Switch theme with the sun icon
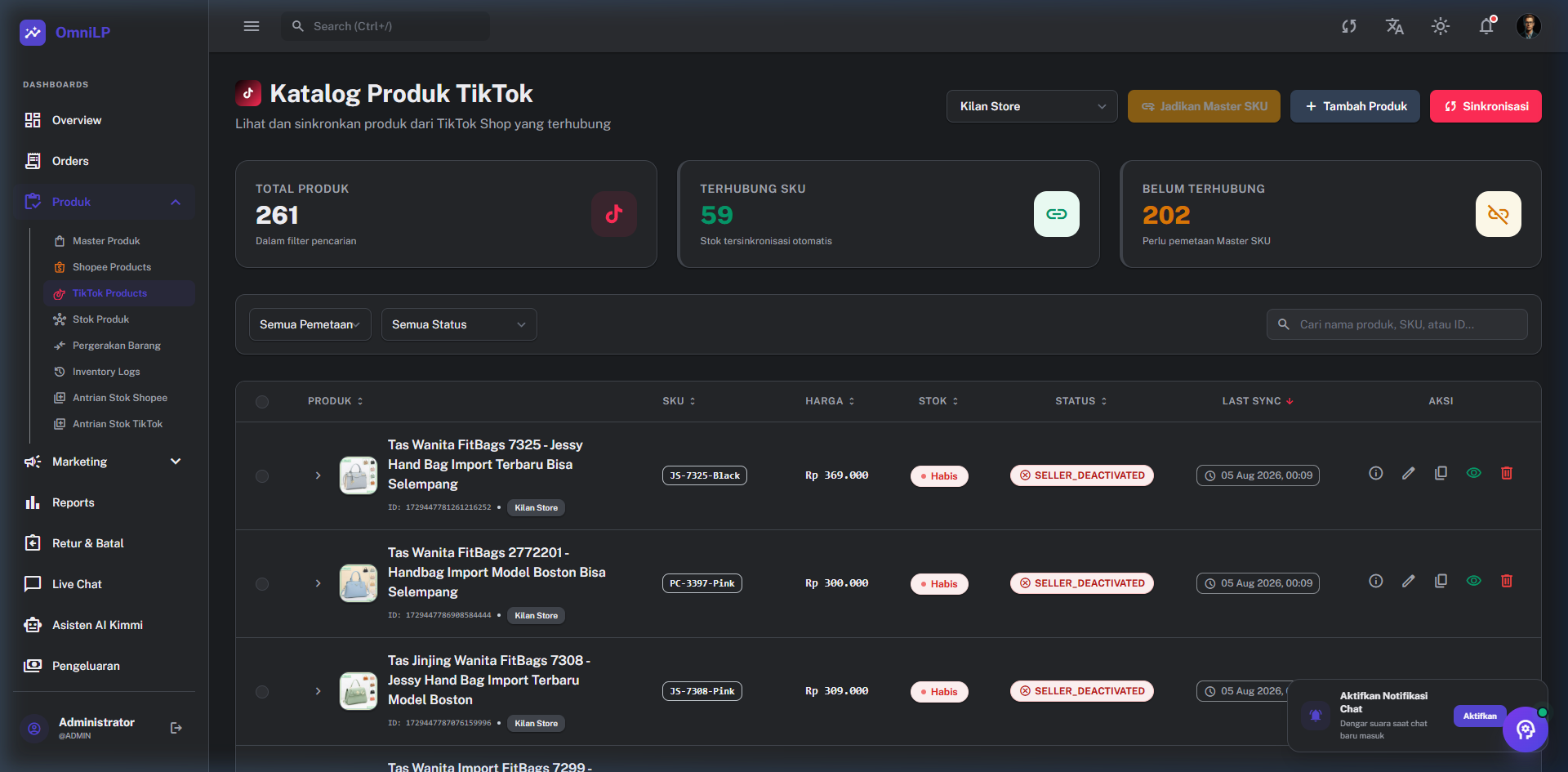1568x772 pixels. pos(1441,26)
